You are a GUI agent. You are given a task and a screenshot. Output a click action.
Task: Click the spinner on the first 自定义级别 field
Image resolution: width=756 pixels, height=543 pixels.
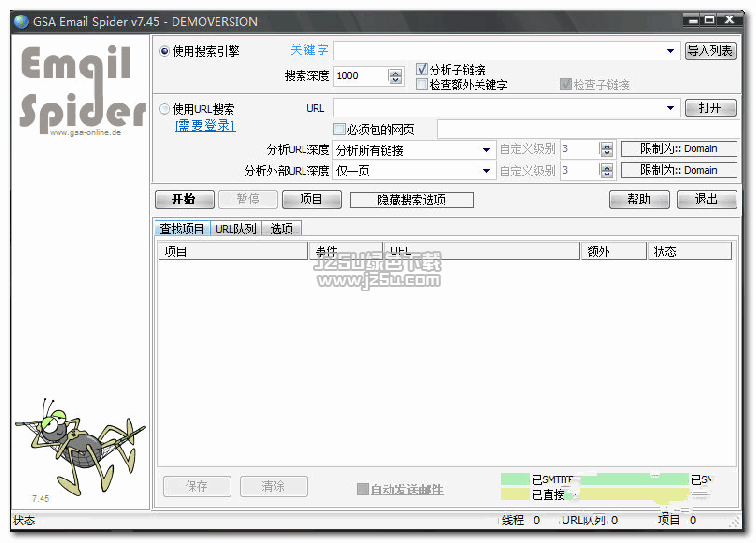pyautogui.click(x=607, y=149)
